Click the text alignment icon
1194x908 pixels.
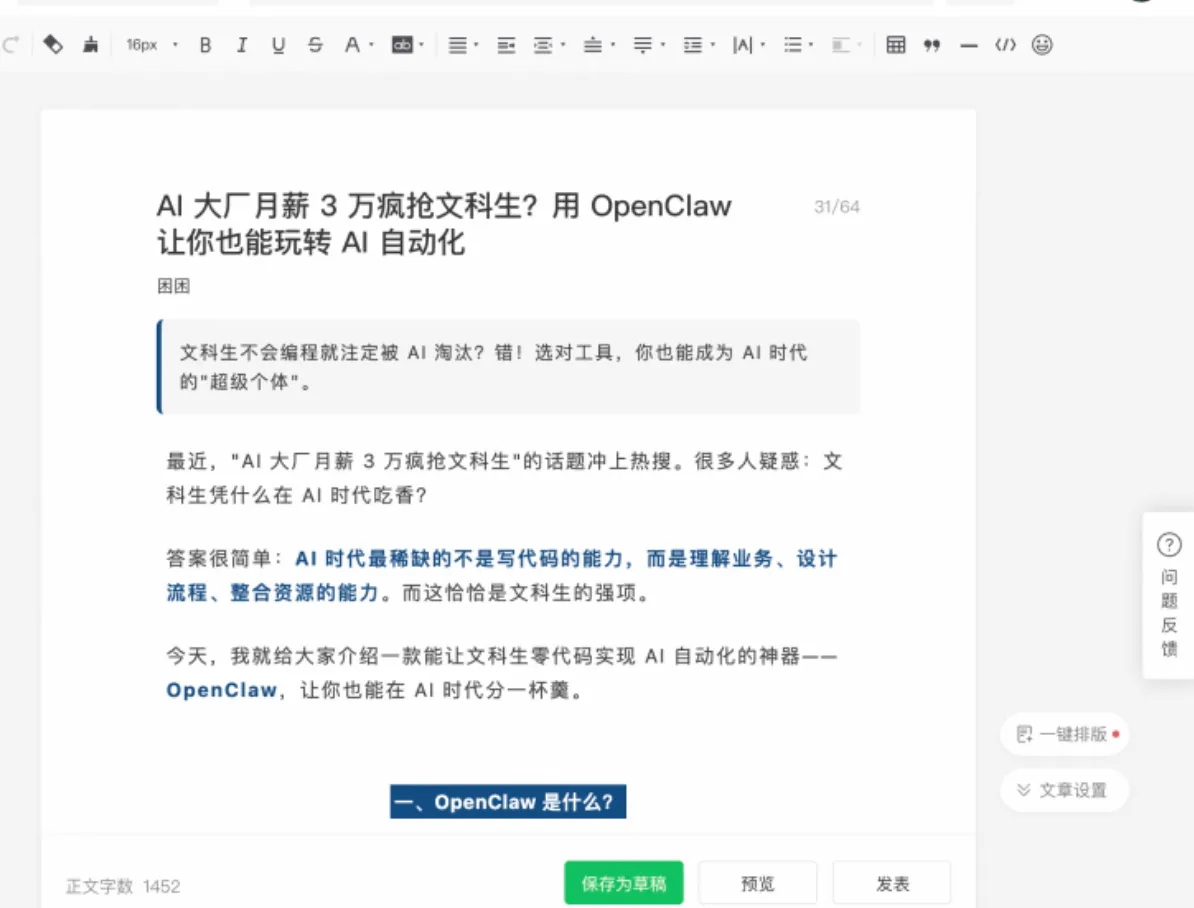tap(457, 45)
